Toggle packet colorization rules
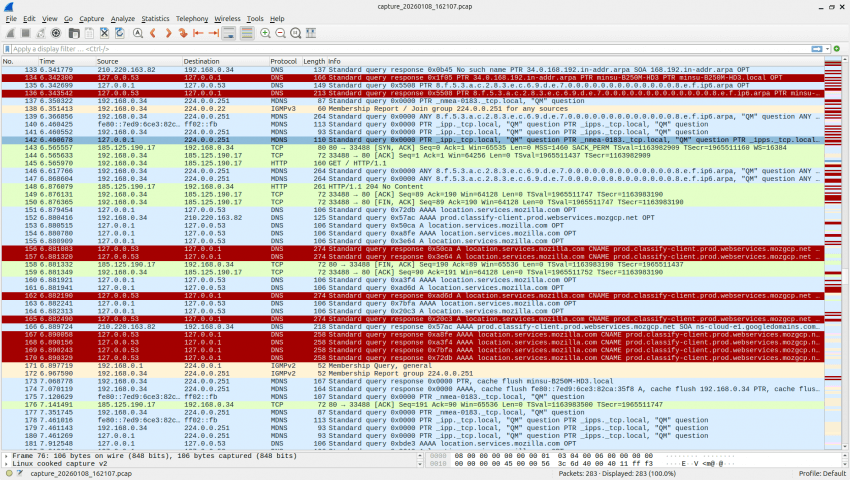The image size is (850, 480). tap(248, 33)
